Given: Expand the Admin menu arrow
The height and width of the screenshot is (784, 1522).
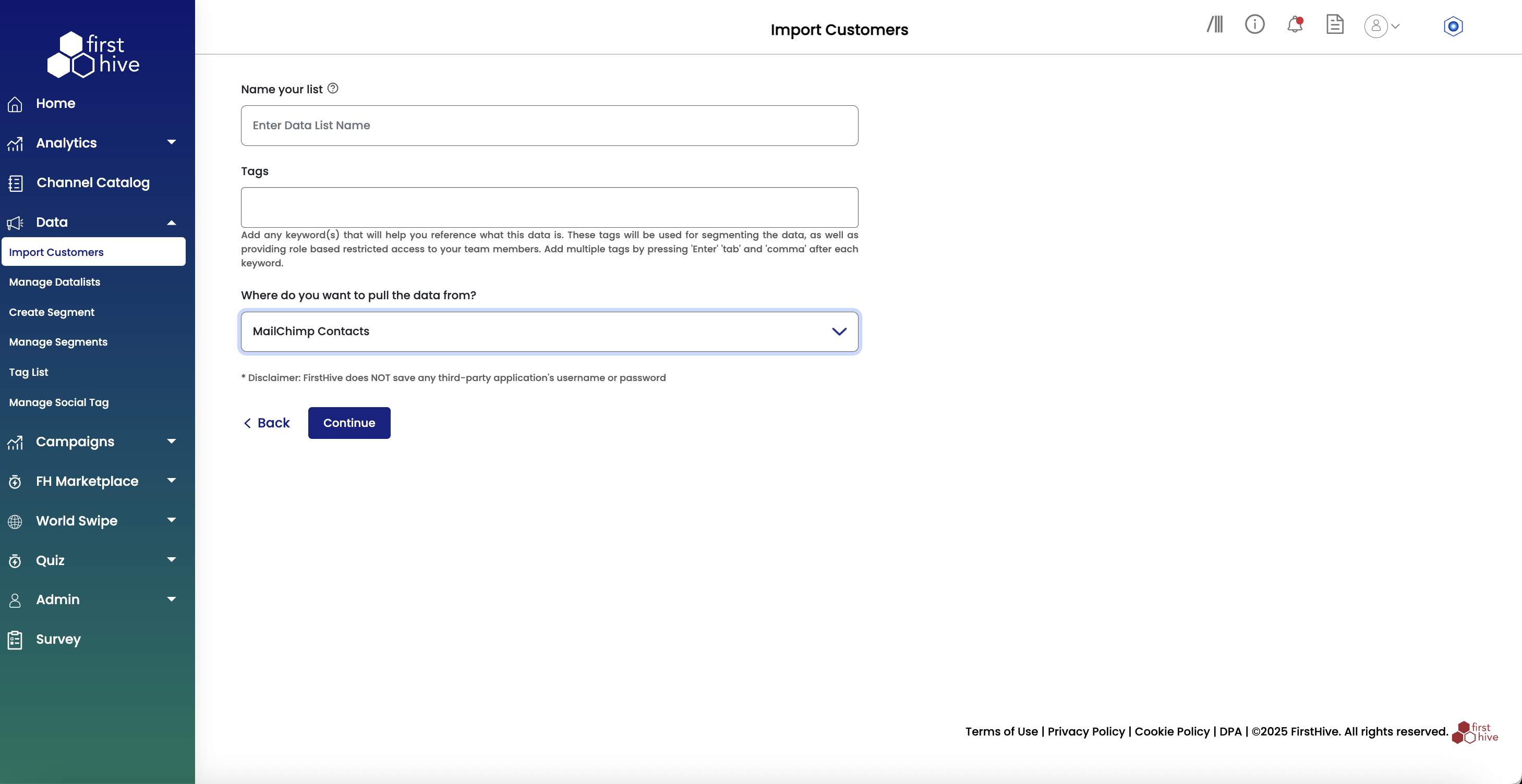Looking at the screenshot, I should tap(172, 599).
